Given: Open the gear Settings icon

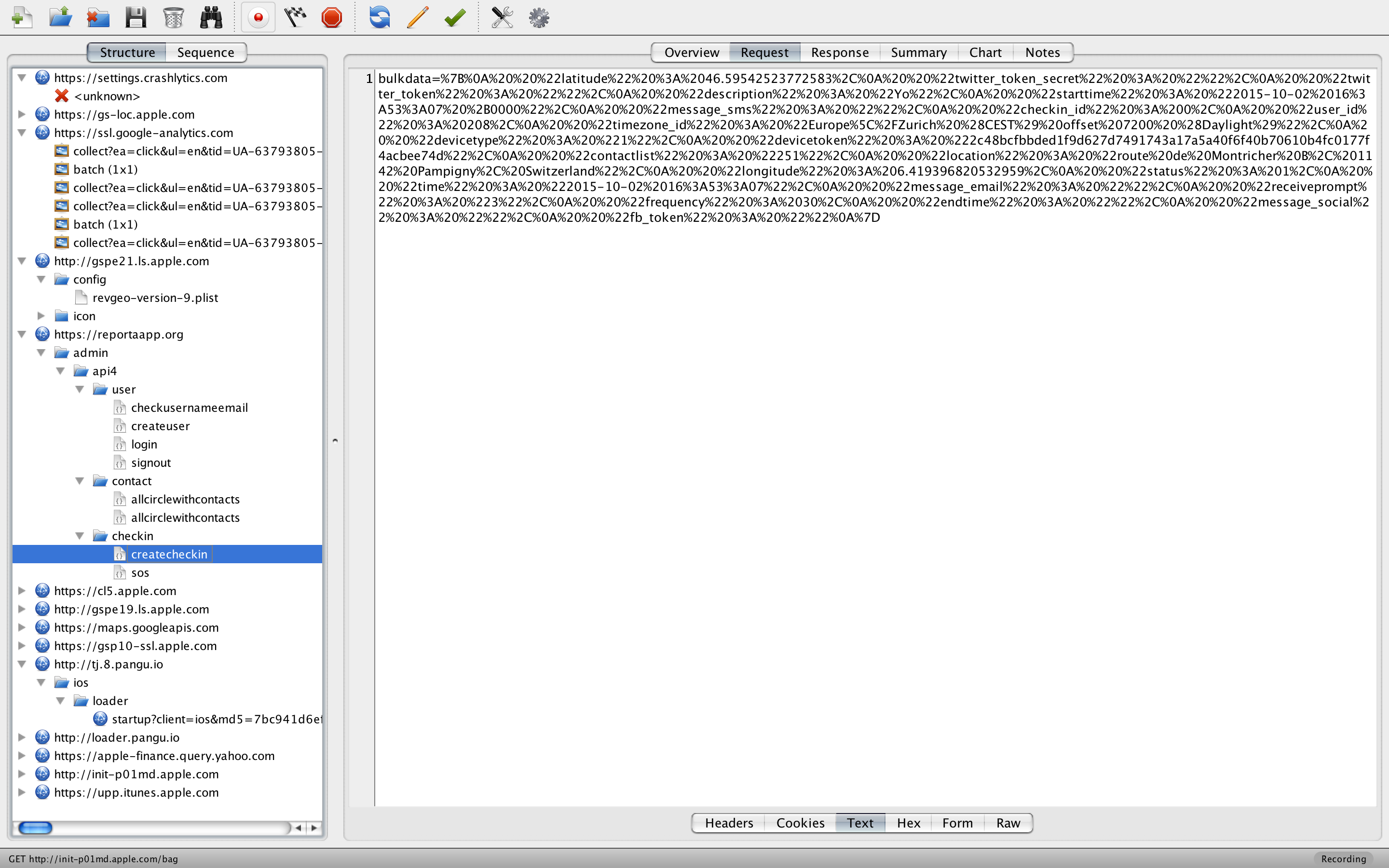Looking at the screenshot, I should coord(539,17).
